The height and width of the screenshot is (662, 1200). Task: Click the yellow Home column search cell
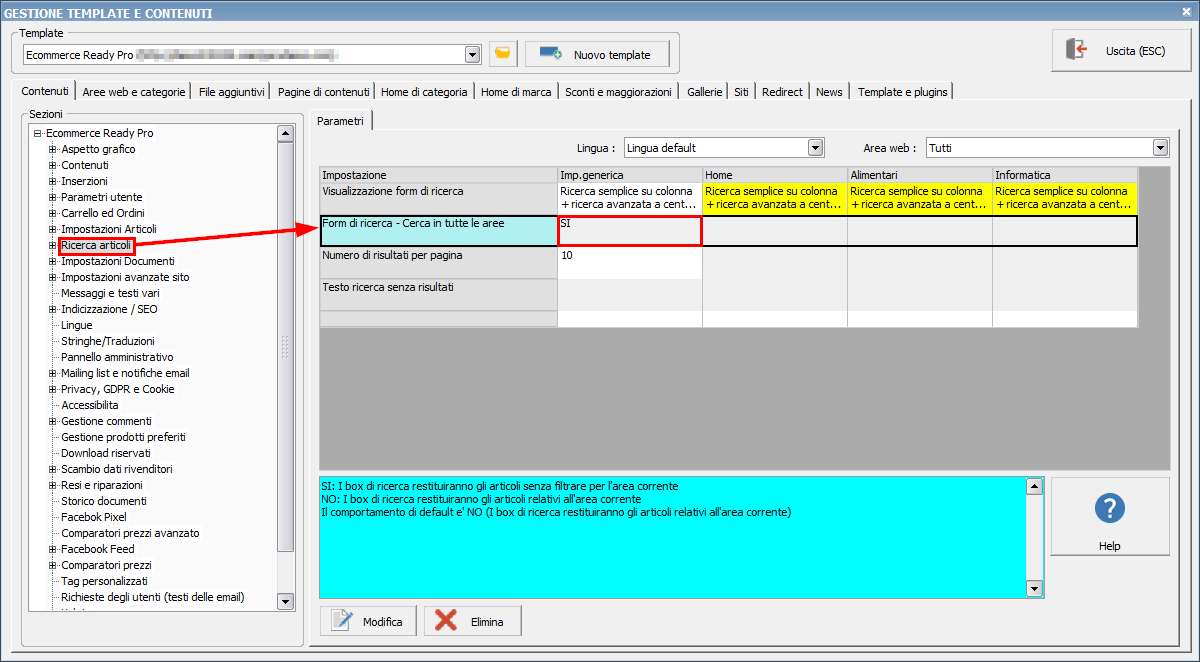tap(775, 198)
